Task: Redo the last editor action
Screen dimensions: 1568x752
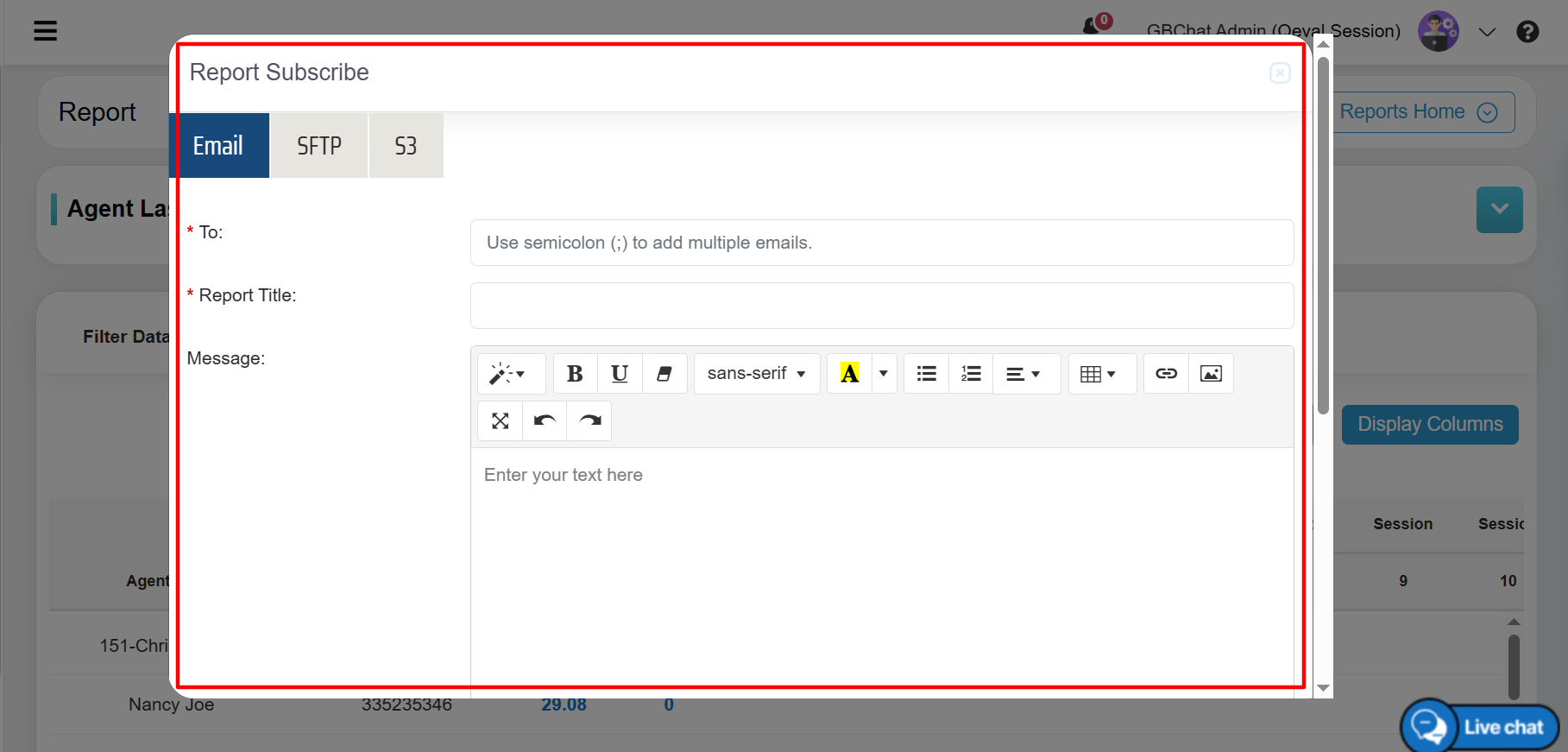Action: [x=589, y=421]
